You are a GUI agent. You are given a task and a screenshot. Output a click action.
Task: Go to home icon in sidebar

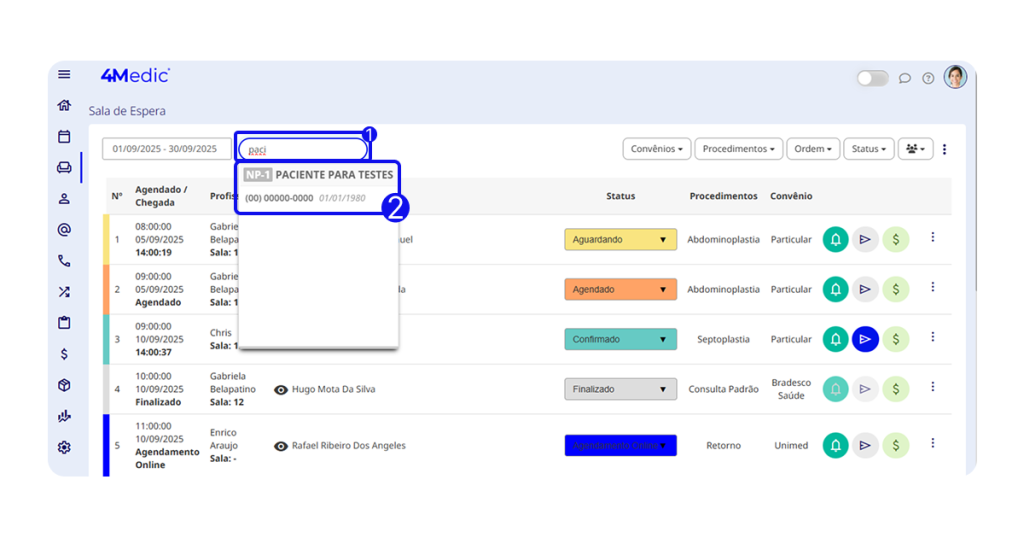point(64,105)
